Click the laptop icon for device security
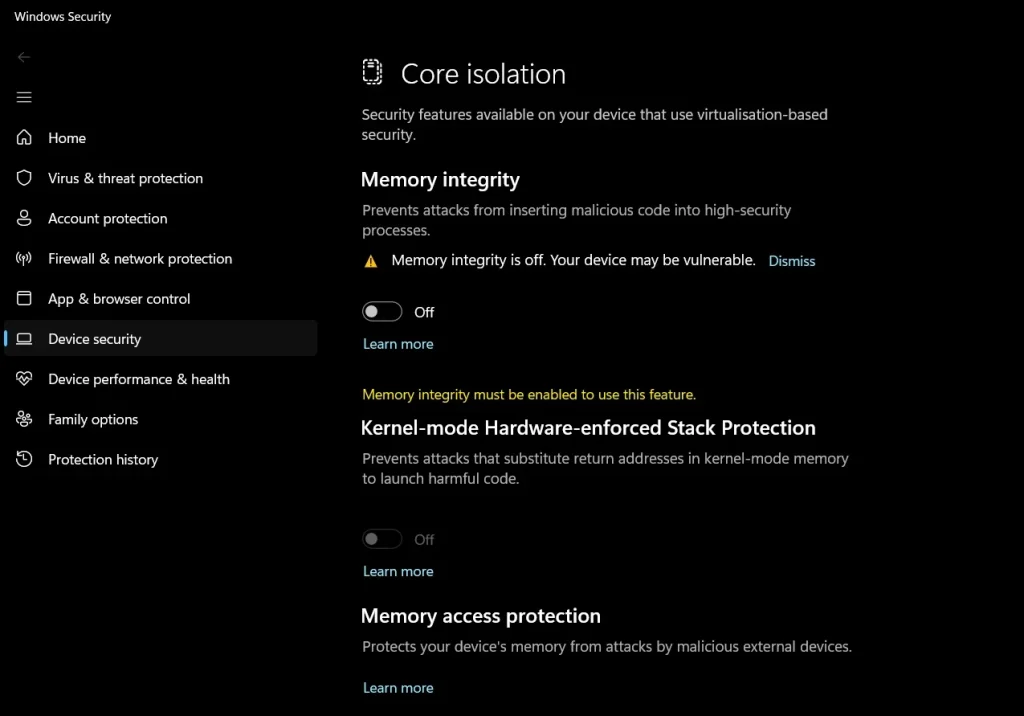The image size is (1024, 716). pos(24,338)
